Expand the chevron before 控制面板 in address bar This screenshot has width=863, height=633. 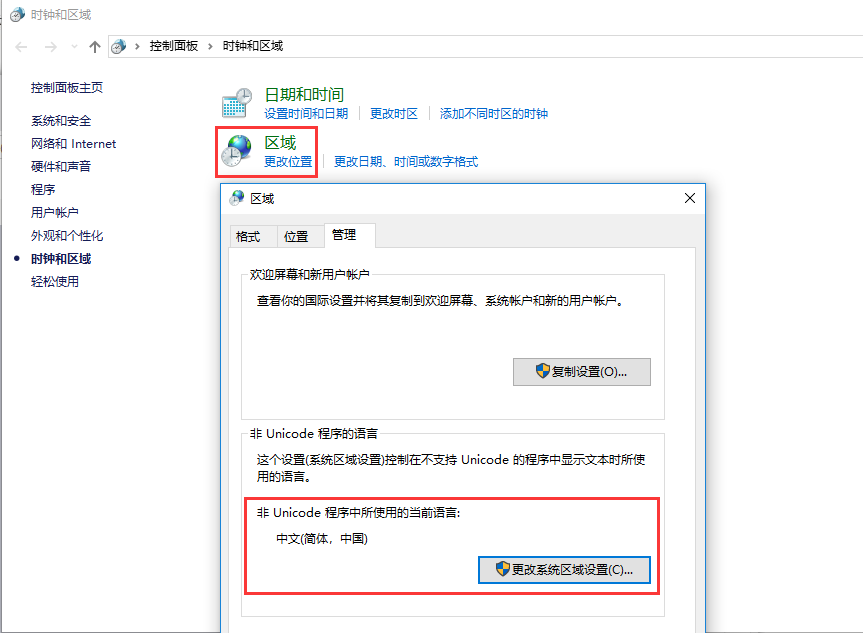[137, 46]
